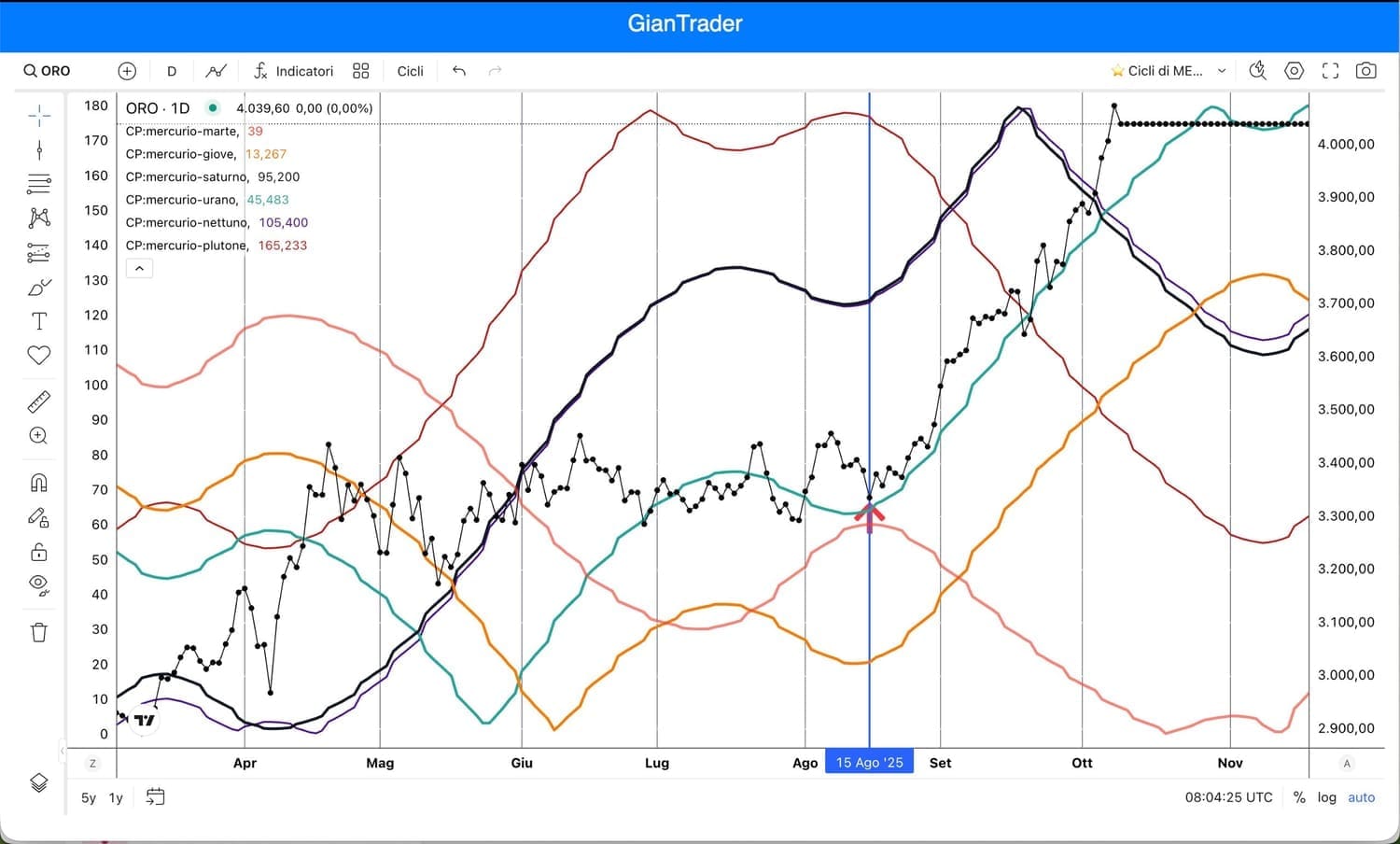The width and height of the screenshot is (1400, 844).
Task: Add a symbol with the plus icon
Action: point(127,71)
